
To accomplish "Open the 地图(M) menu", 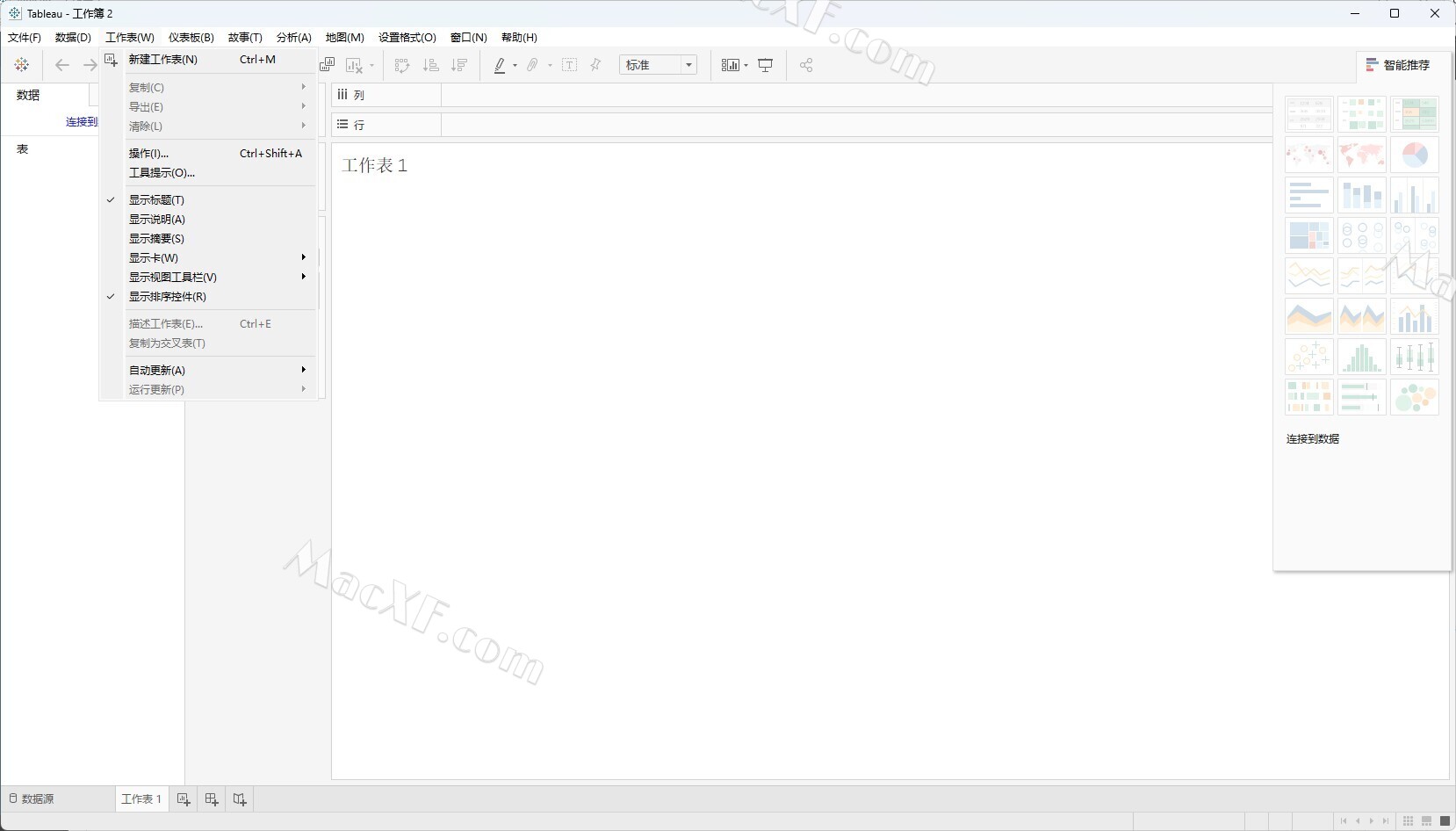I will (345, 38).
